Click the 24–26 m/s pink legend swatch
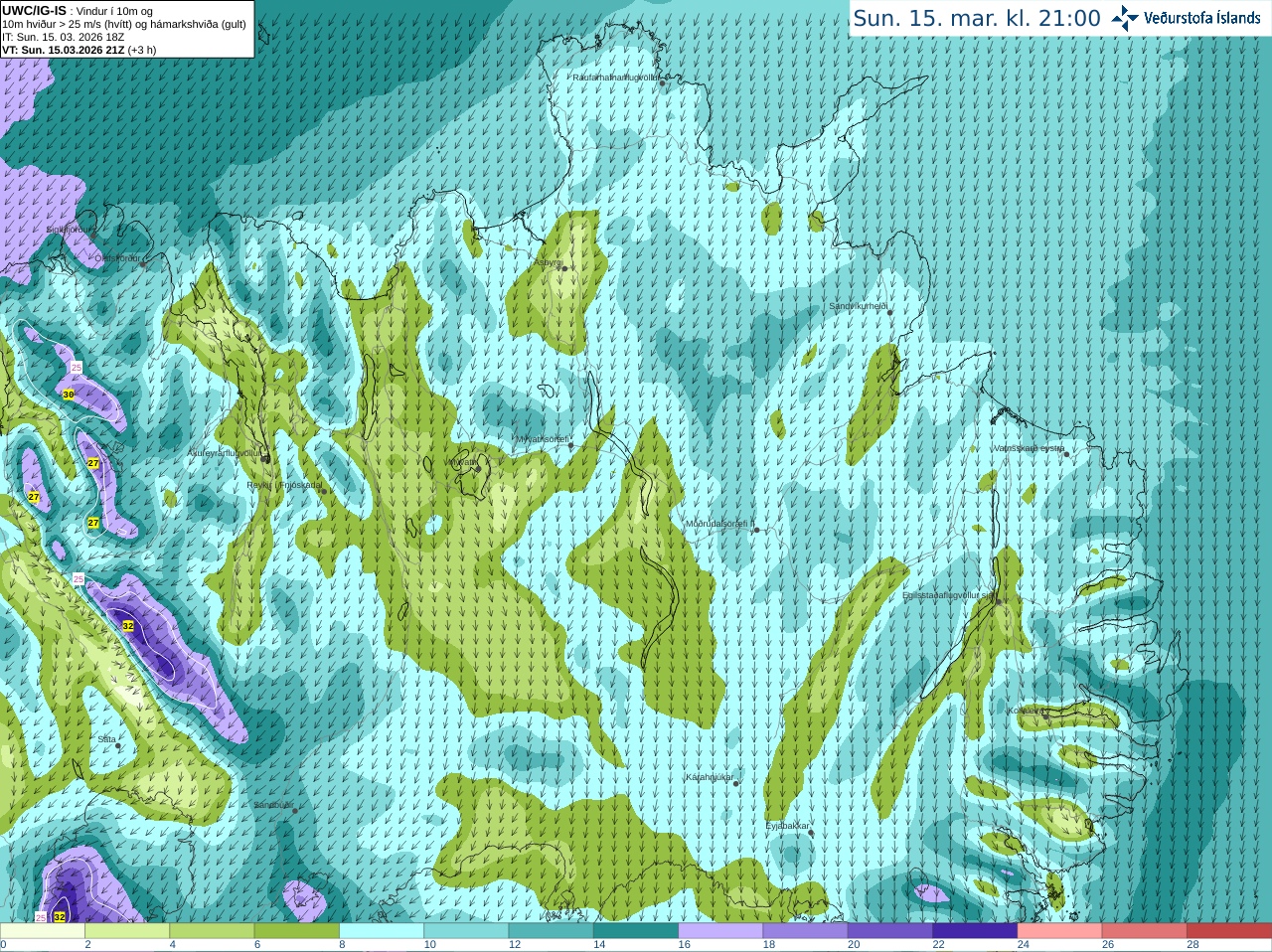Image resolution: width=1272 pixels, height=952 pixels. [x=1060, y=931]
